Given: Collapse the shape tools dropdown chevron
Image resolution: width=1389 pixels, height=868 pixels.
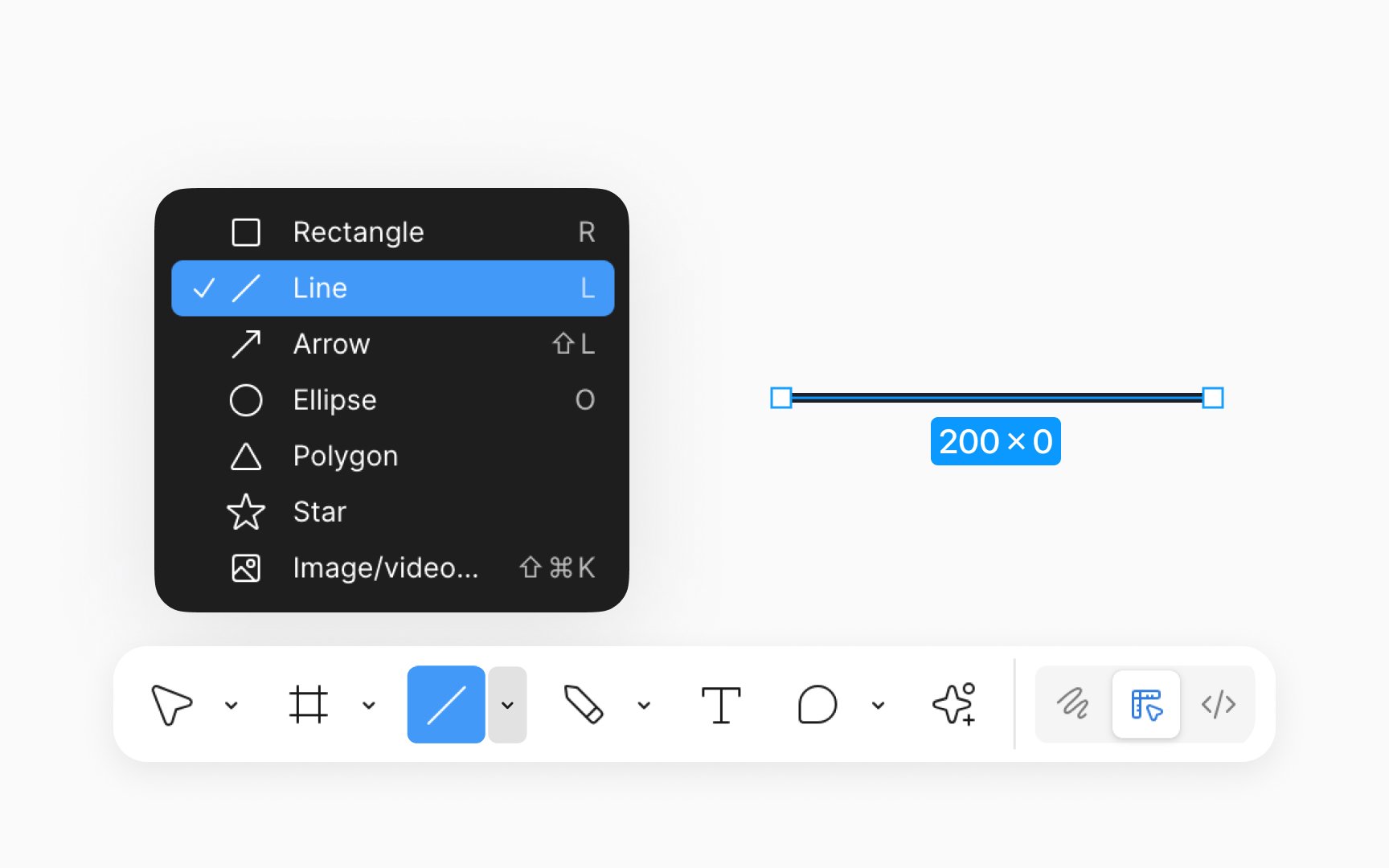Looking at the screenshot, I should point(507,705).
